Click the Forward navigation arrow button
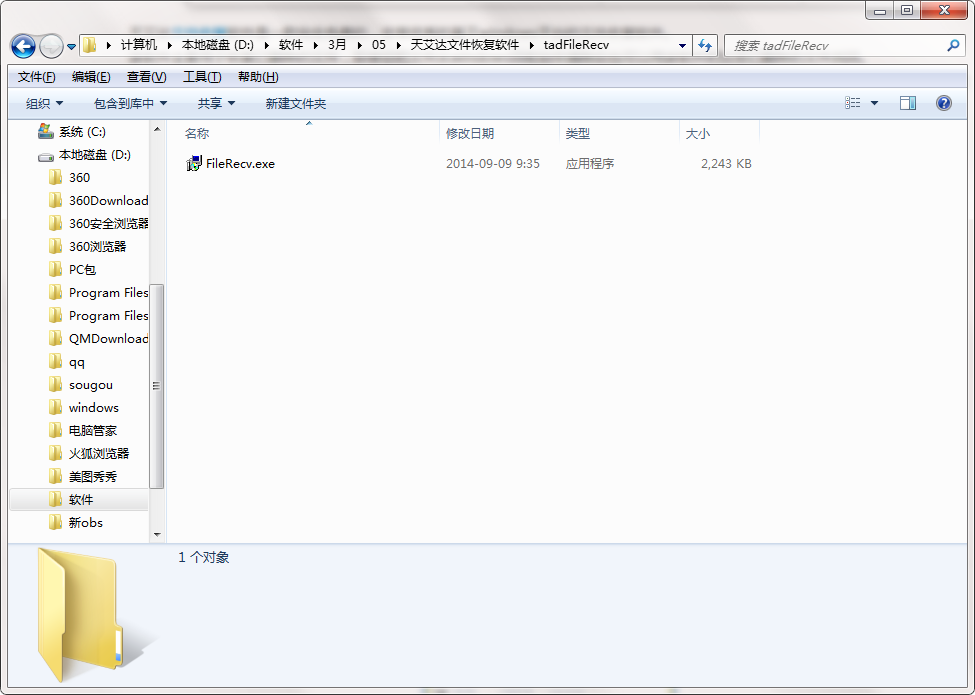 [51, 46]
